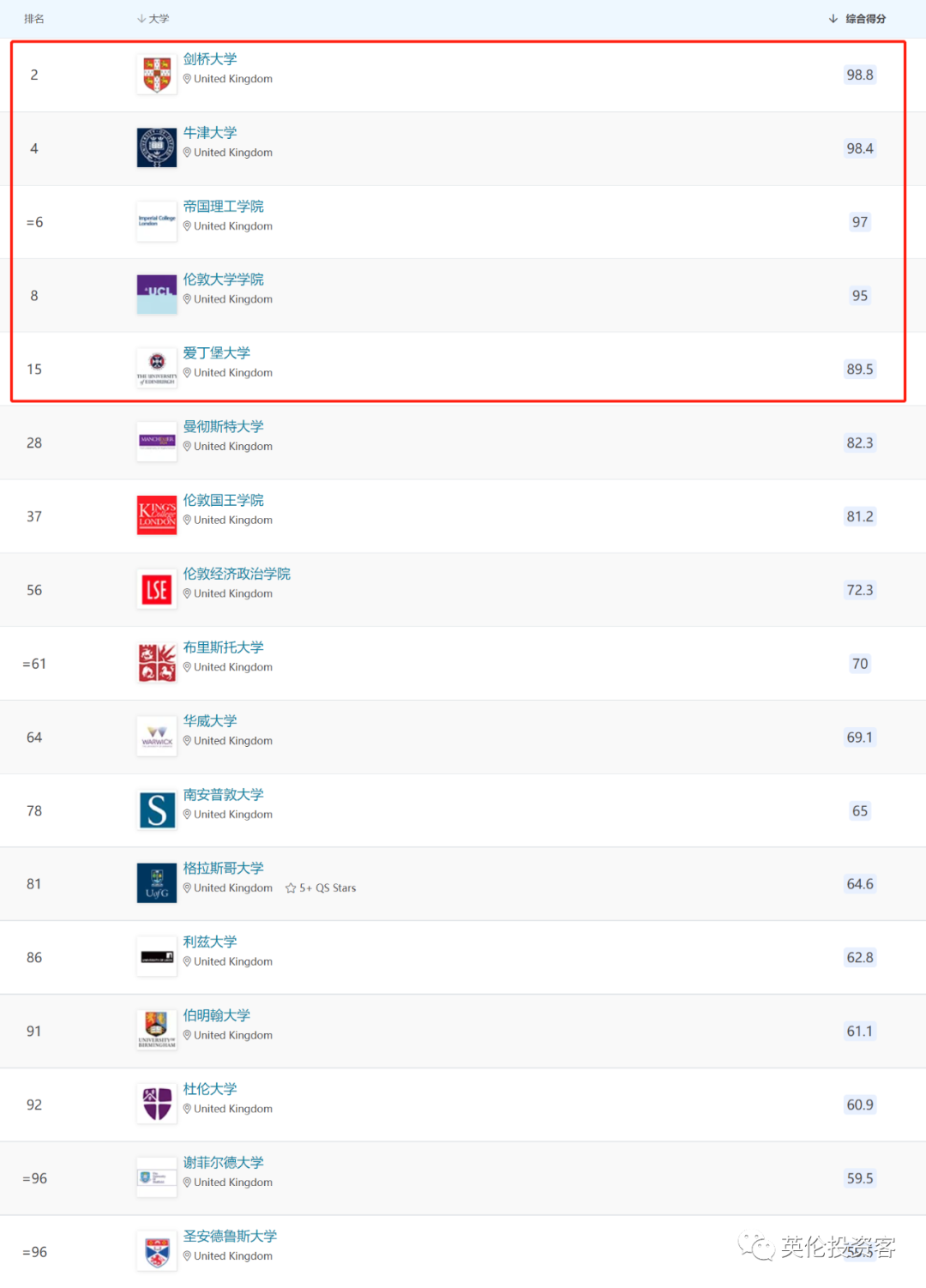Viewport: 926px width, 1288px height.
Task: Click the University of Oxford logo
Action: [157, 148]
